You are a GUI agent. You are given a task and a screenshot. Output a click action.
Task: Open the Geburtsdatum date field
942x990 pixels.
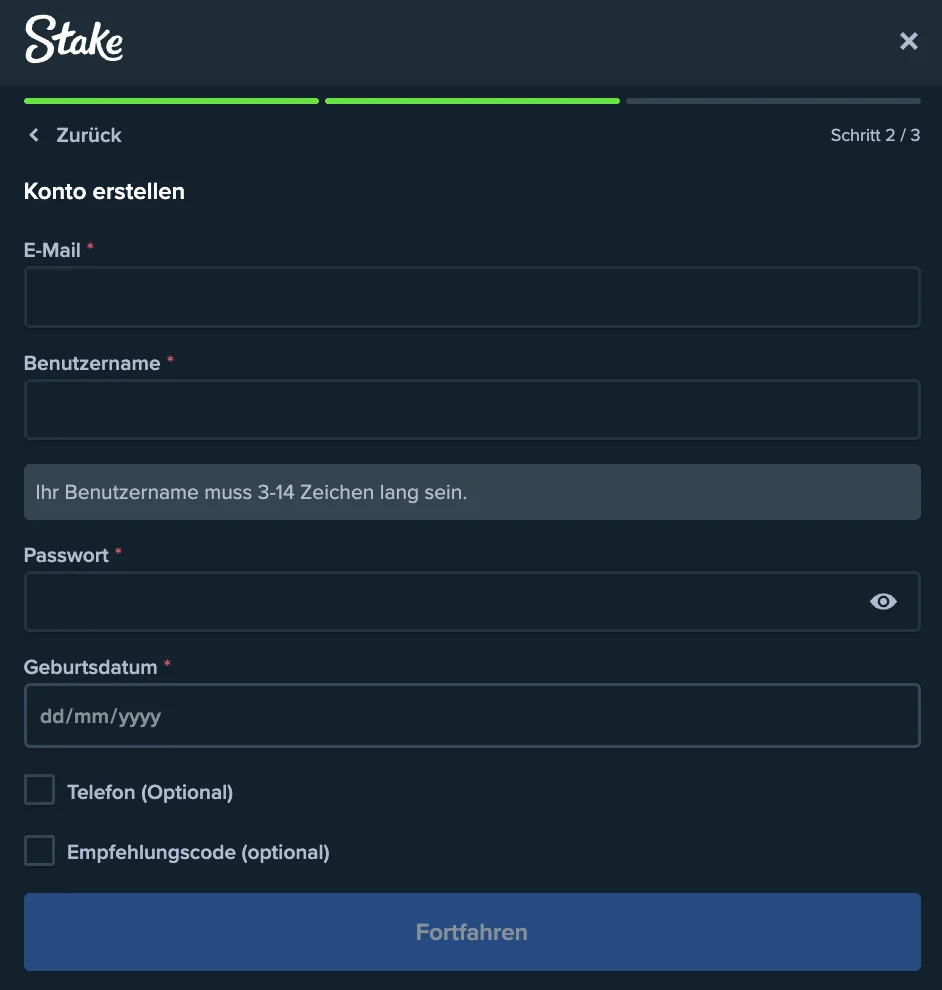pyautogui.click(x=472, y=715)
